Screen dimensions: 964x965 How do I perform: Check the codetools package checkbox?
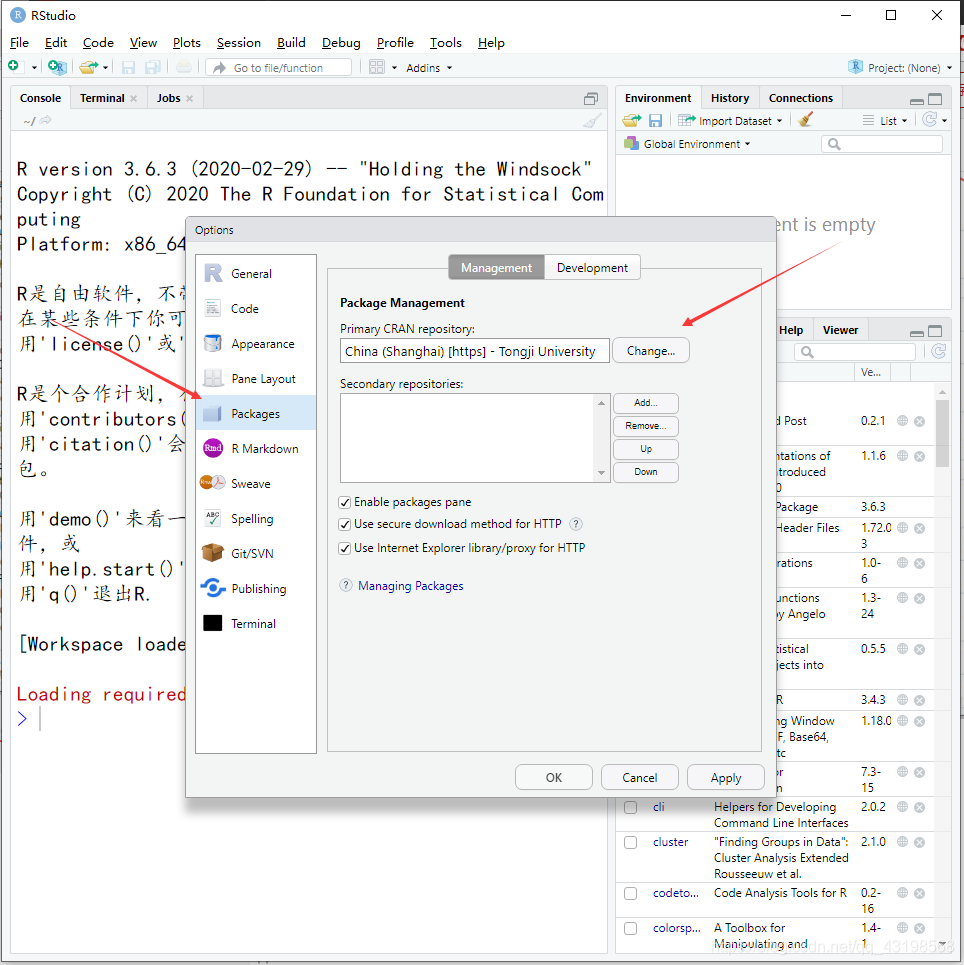coord(630,894)
